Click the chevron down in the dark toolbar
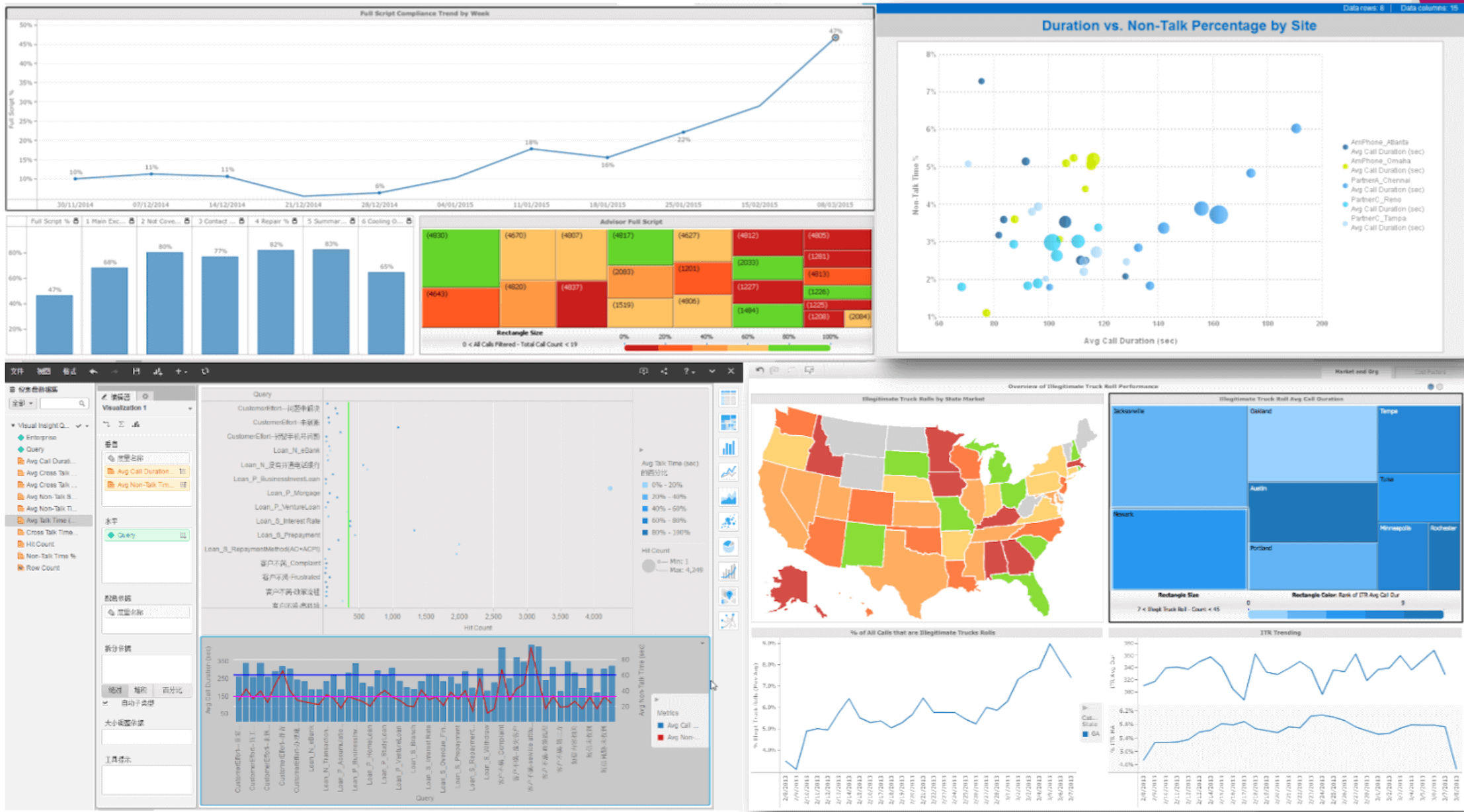Viewport: 1464px width, 812px height. [x=712, y=372]
